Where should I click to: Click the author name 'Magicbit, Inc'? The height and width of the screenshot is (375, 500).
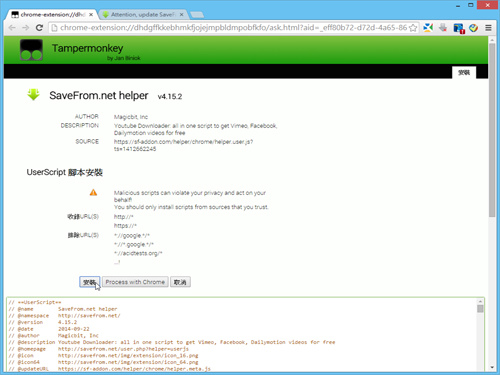pyautogui.click(x=131, y=117)
